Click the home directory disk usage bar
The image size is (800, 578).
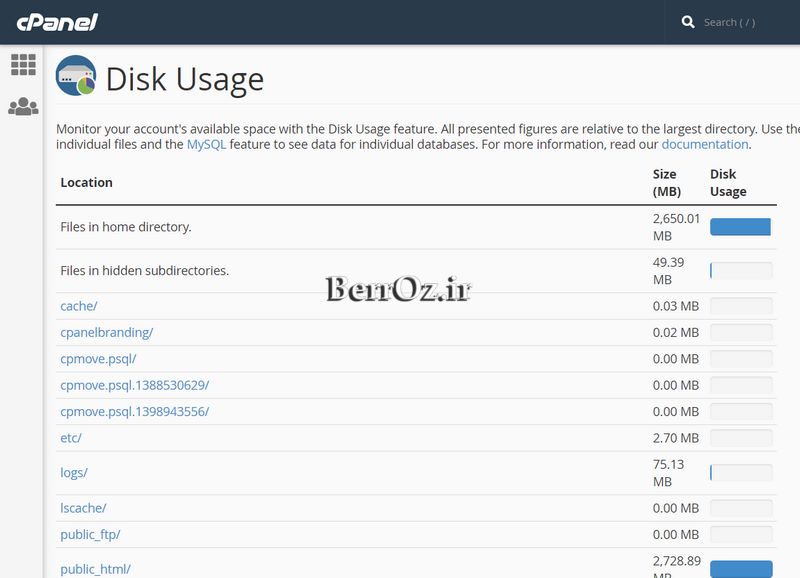click(x=740, y=227)
